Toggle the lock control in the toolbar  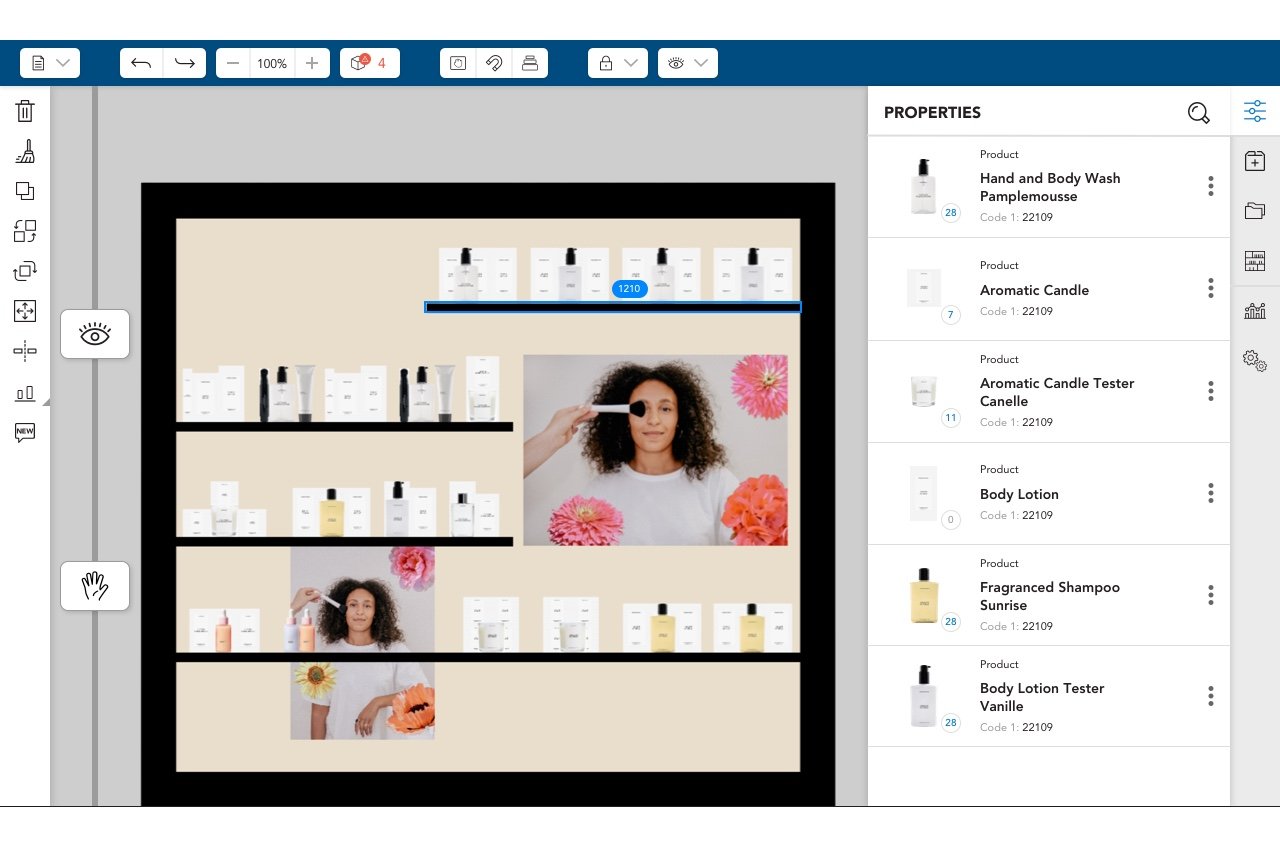[607, 62]
